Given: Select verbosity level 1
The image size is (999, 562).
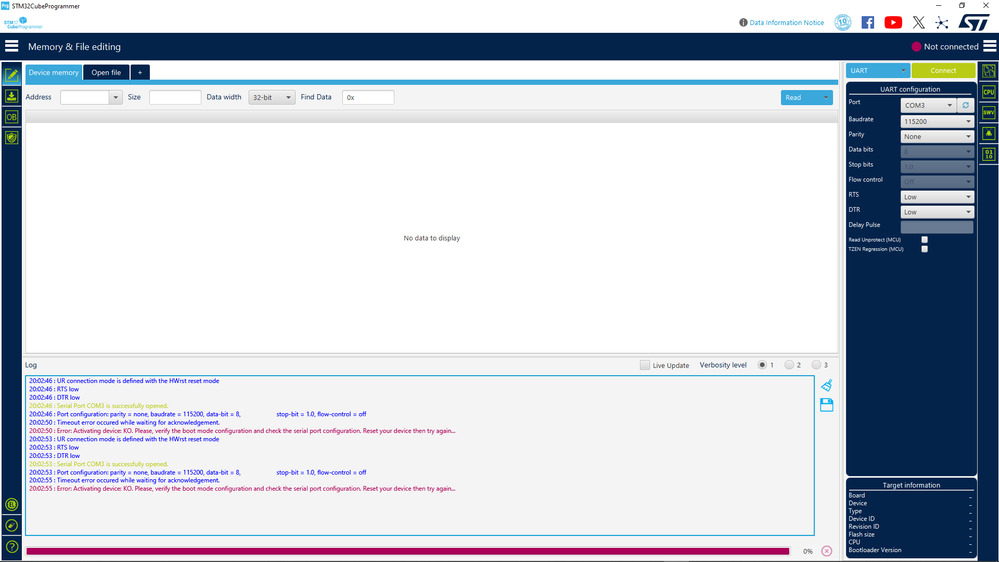Looking at the screenshot, I should tap(762, 365).
